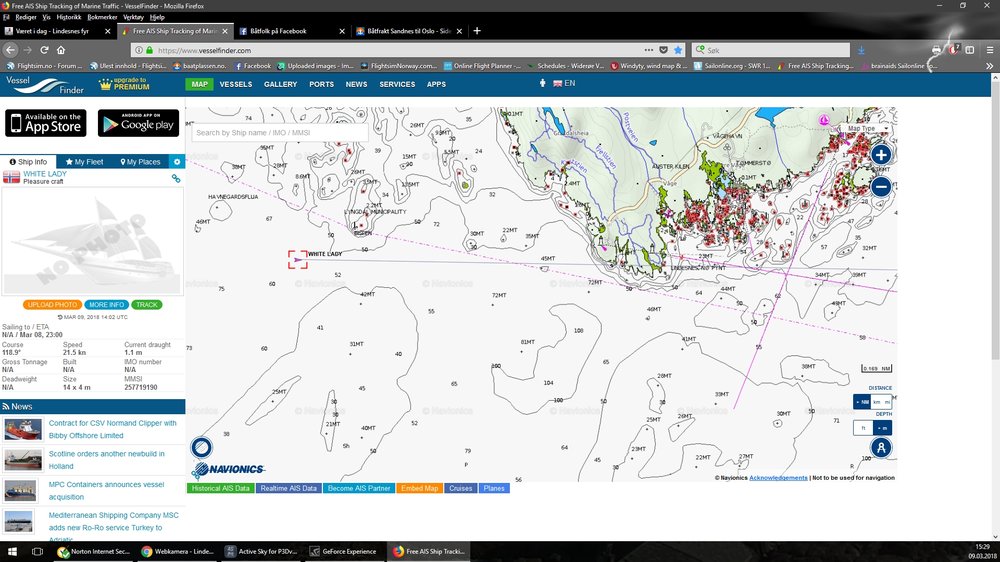Set depth unit to ft
The image size is (1000, 562).
(863, 427)
